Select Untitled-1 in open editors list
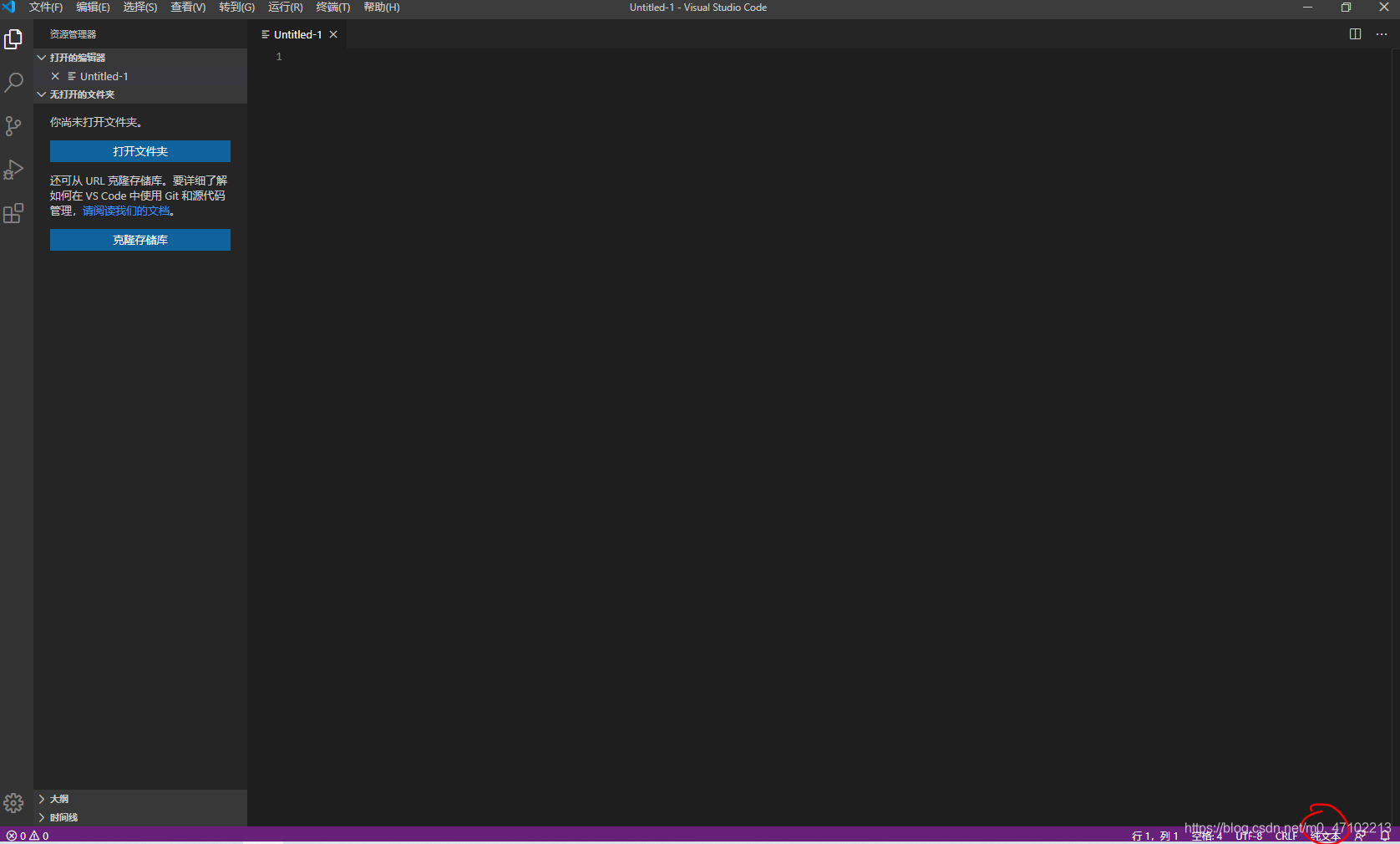The height and width of the screenshot is (844, 1400). (140, 76)
